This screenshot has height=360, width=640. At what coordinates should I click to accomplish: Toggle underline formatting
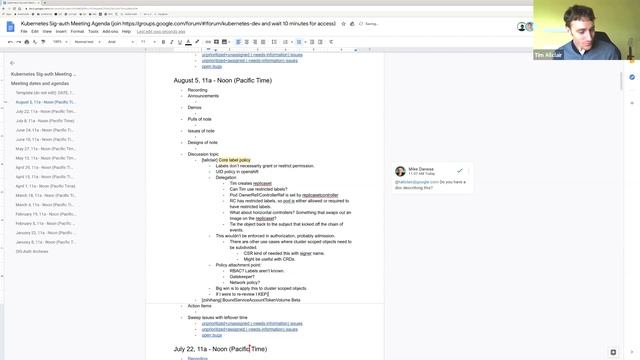tap(180, 42)
